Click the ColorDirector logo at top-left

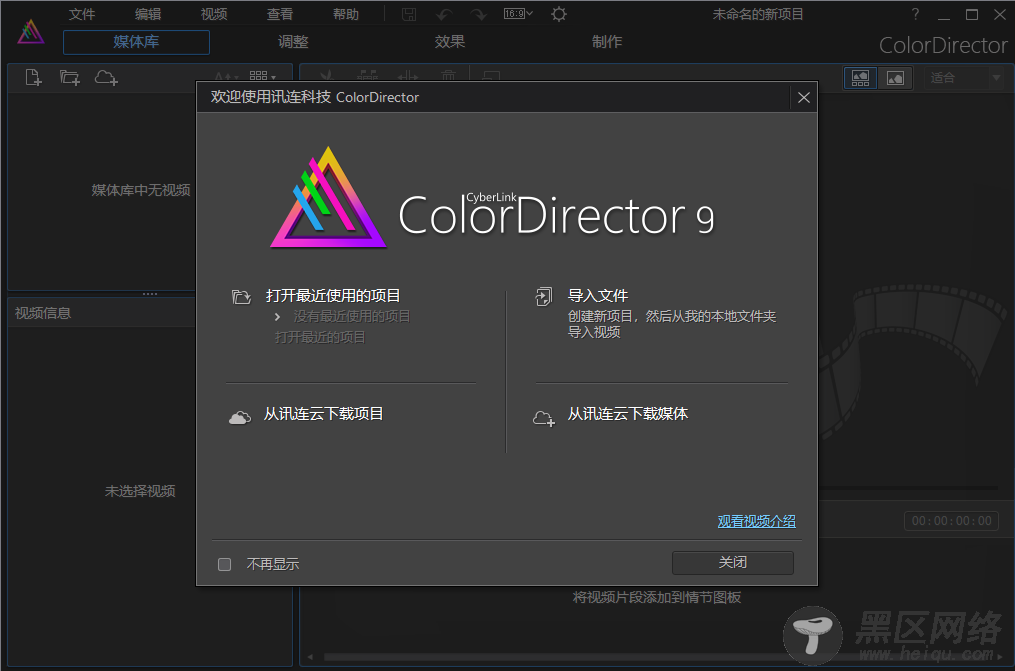point(30,32)
